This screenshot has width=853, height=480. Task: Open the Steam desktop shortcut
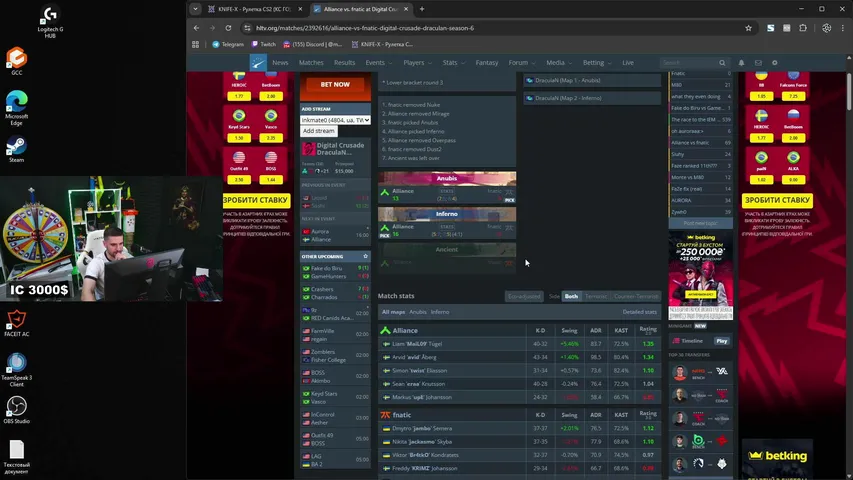click(17, 147)
